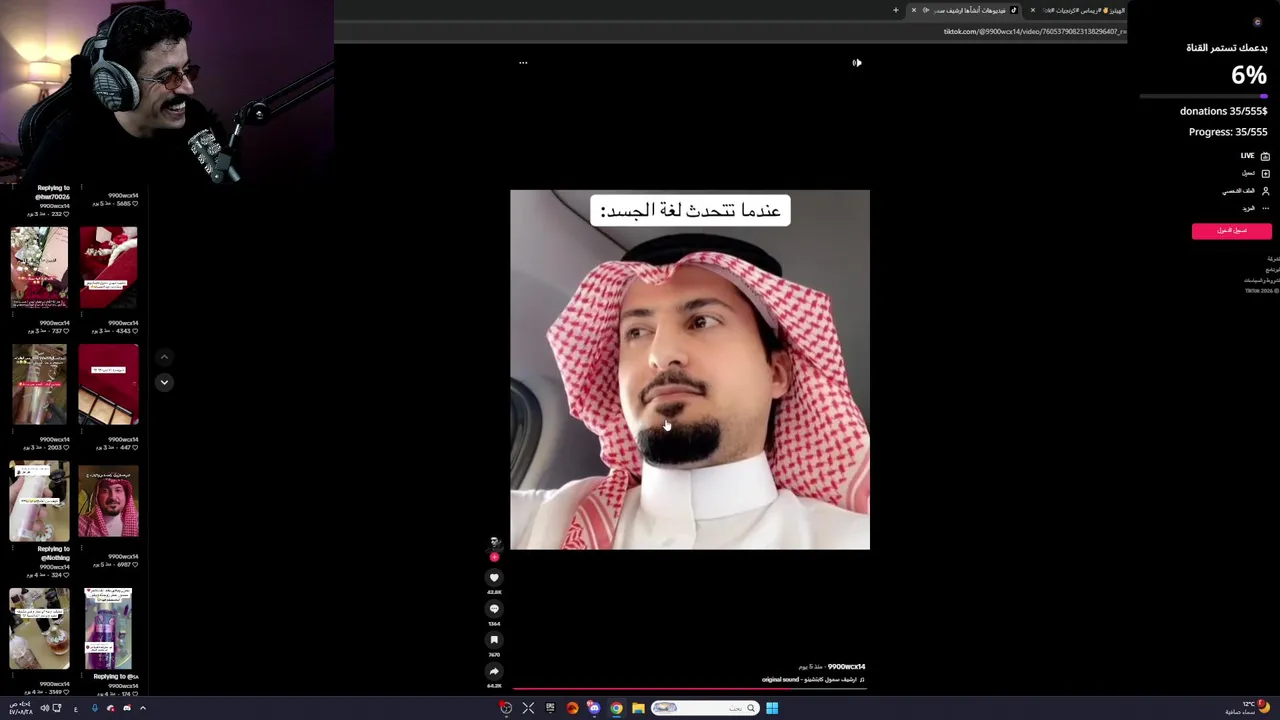
Task: Open a new browser tab plus
Action: pyautogui.click(x=896, y=10)
